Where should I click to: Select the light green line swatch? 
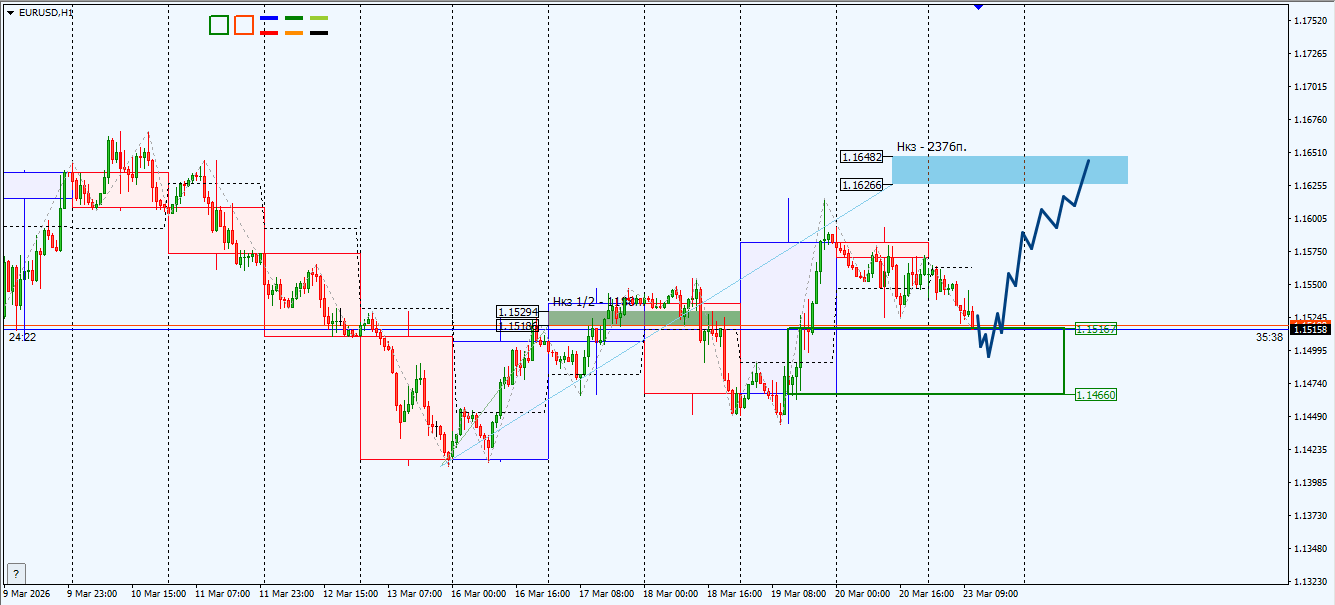pos(319,18)
